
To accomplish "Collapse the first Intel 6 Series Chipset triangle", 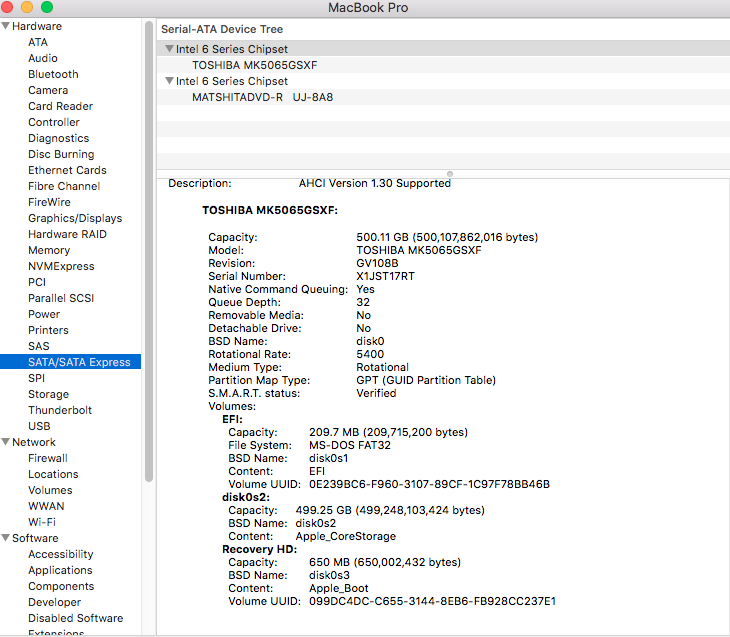I will click(x=169, y=48).
